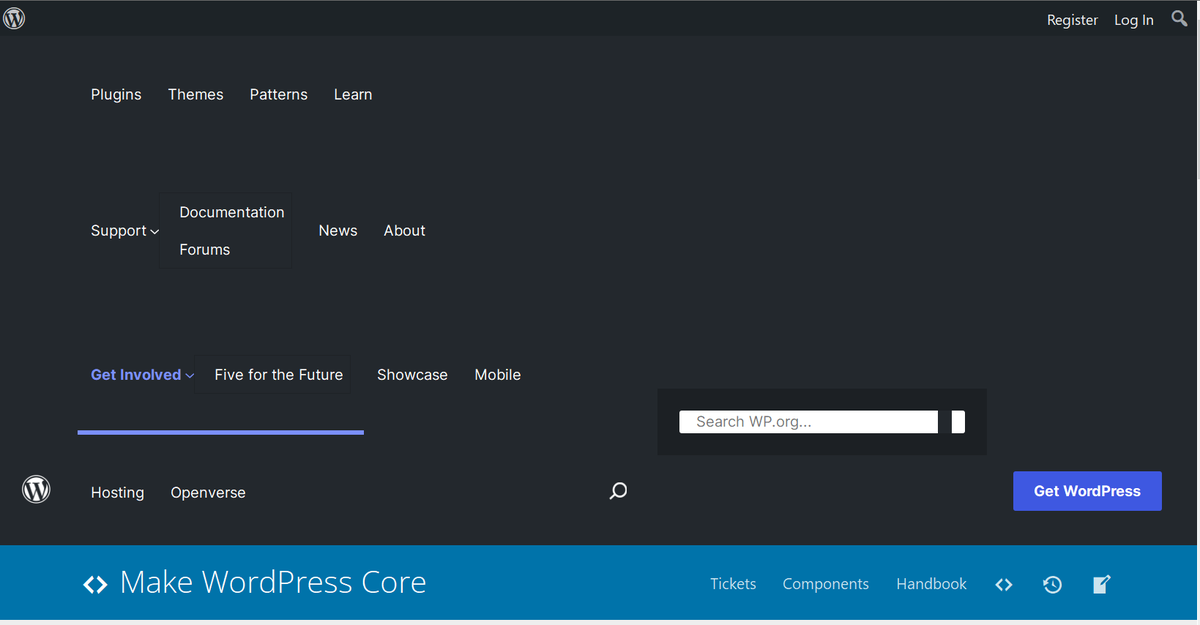The image size is (1200, 625).
Task: Open the Hosting menu item
Action: click(118, 492)
